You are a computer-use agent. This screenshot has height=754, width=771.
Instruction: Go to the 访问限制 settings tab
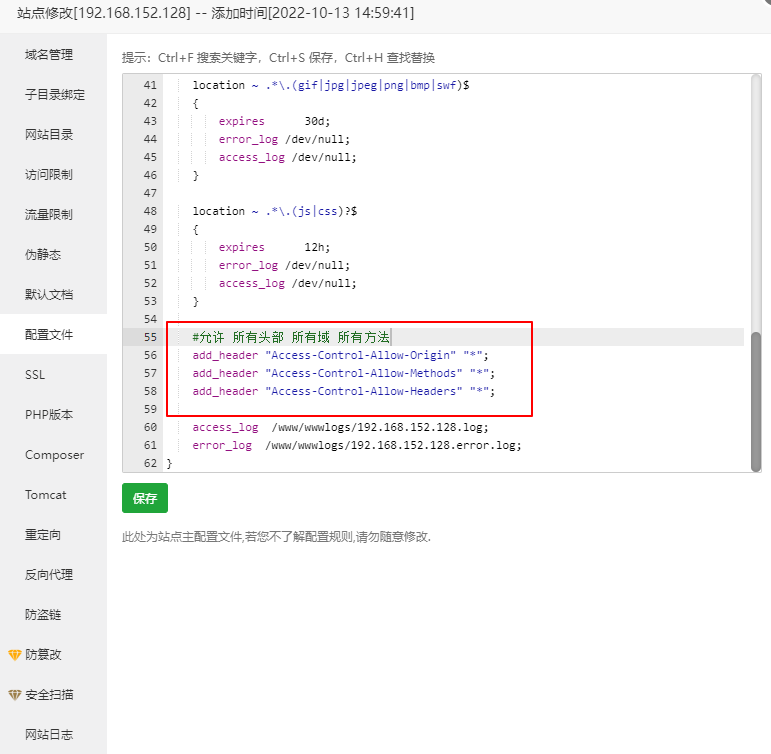click(x=49, y=175)
